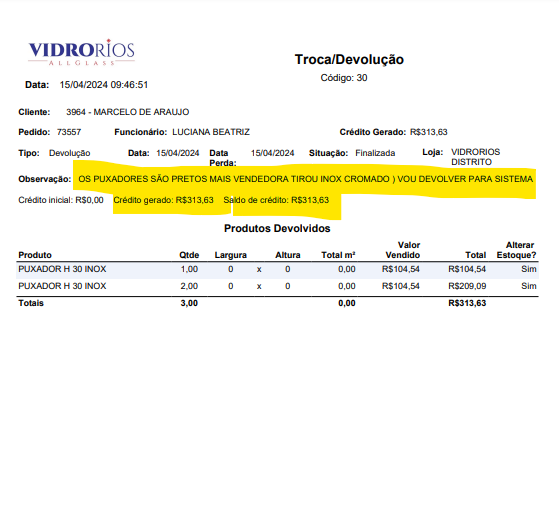Click the R$209,09 total in second row
Screen dimensions: 559x506
point(467,286)
